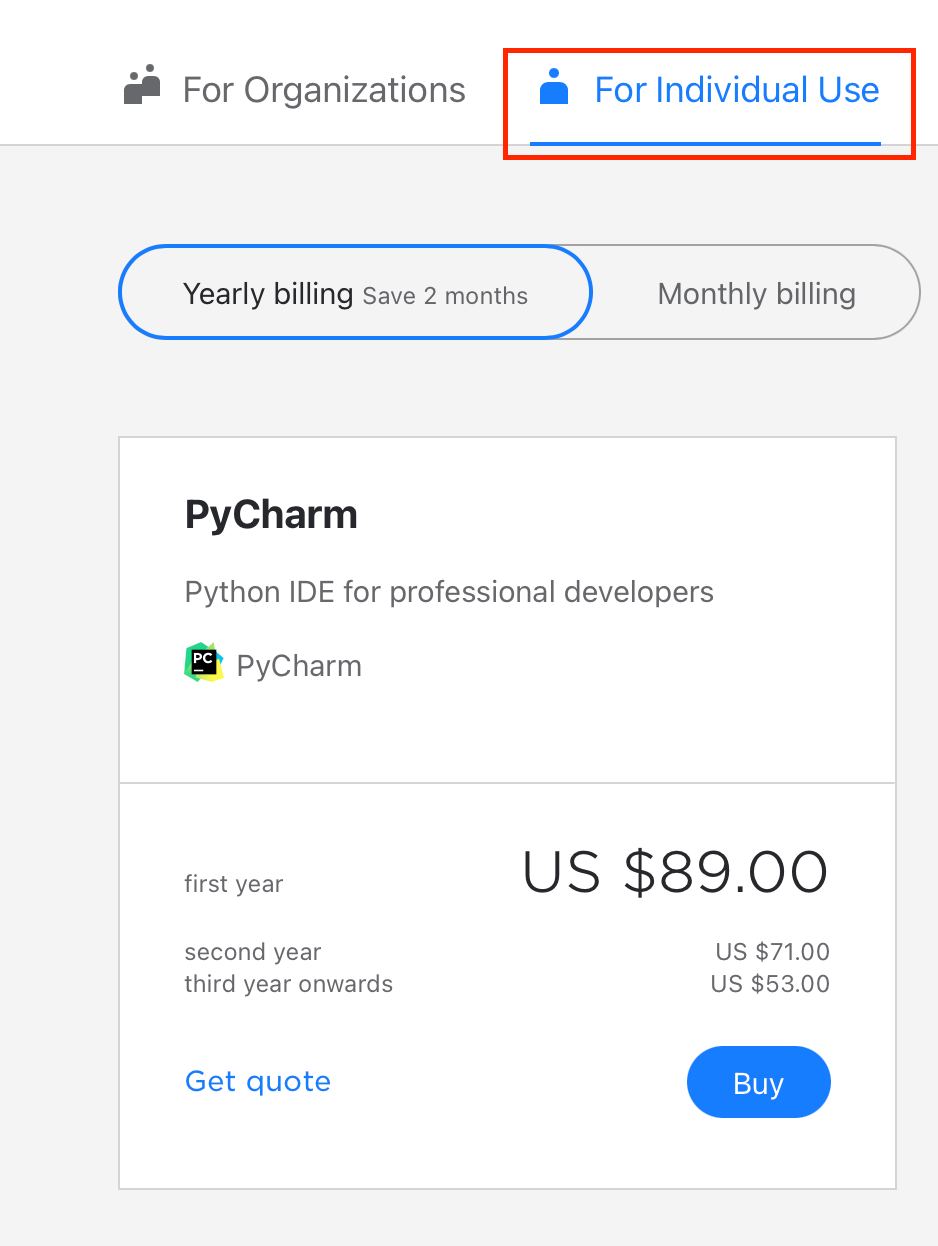Select the PyCharm product name beside logo

(299, 666)
